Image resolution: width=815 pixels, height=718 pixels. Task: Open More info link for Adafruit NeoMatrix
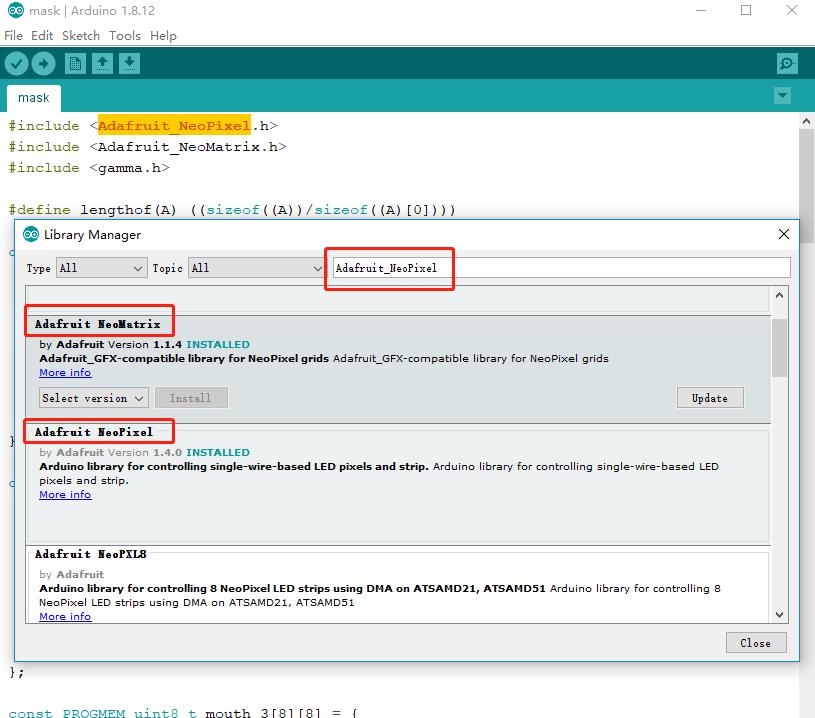coord(65,373)
